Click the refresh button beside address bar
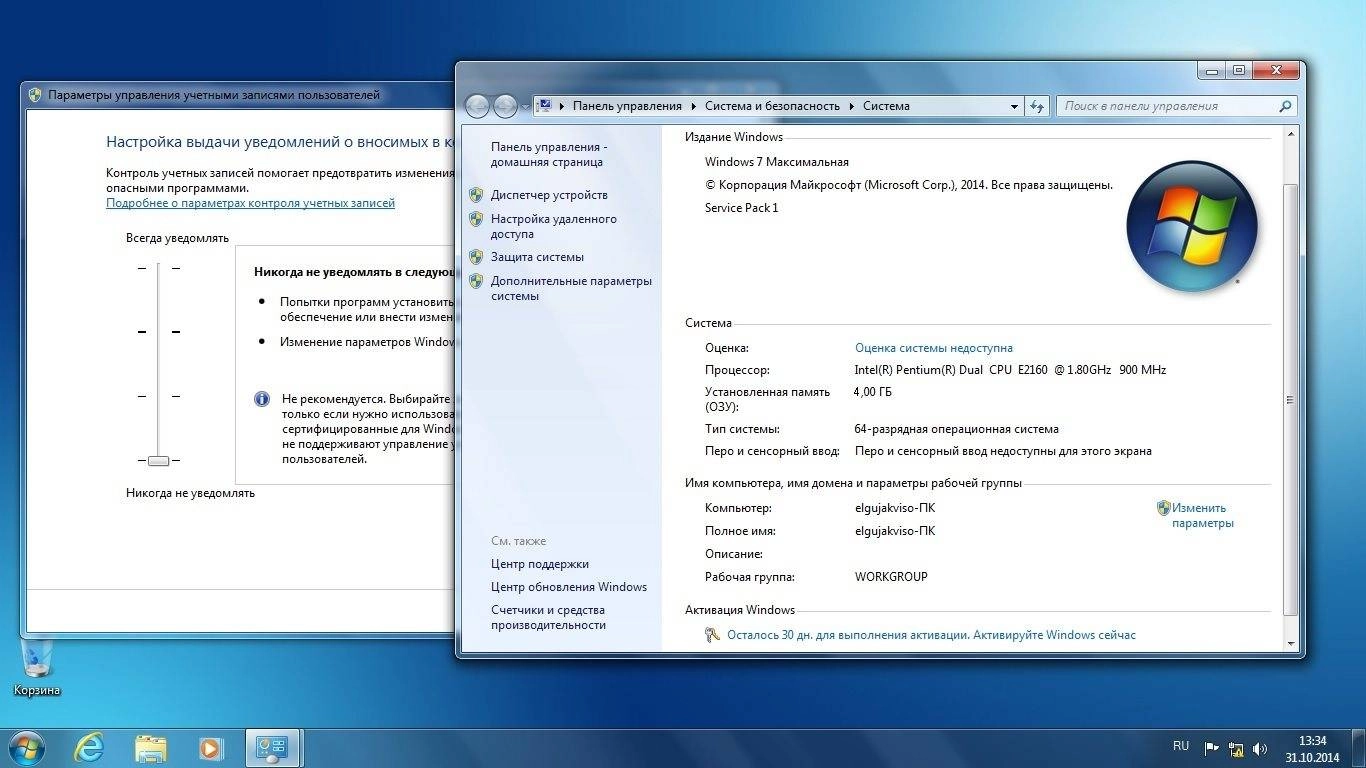Screen dimensions: 1366x768 pyautogui.click(x=1037, y=106)
